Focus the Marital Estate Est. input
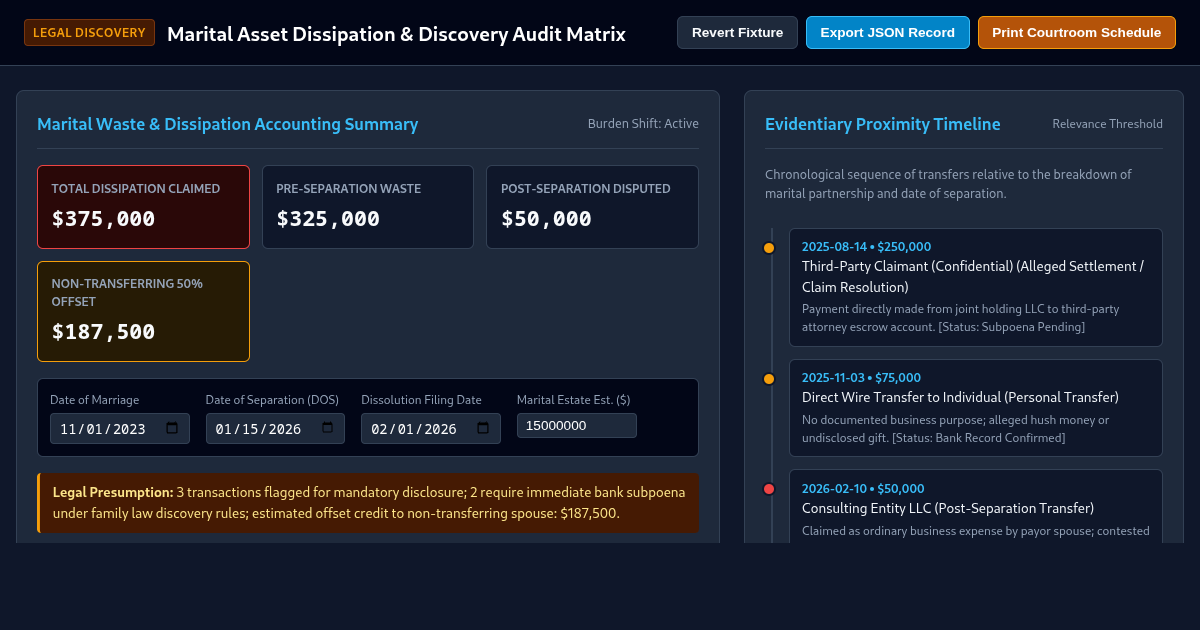Viewport: 1200px width, 630px height. [576, 425]
